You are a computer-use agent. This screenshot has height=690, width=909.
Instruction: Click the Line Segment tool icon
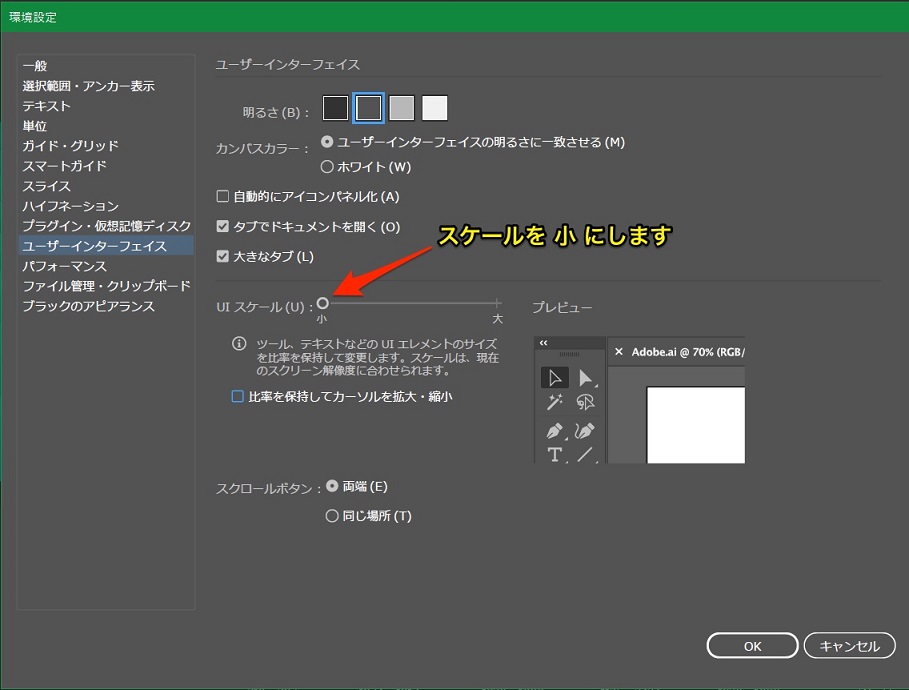[585, 455]
